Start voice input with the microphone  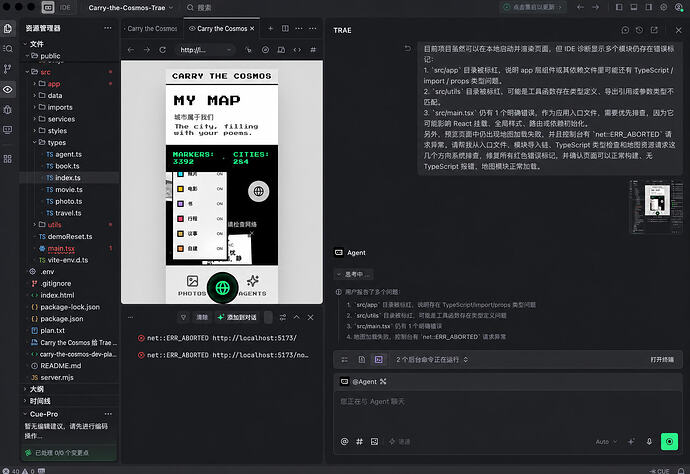[x=649, y=441]
